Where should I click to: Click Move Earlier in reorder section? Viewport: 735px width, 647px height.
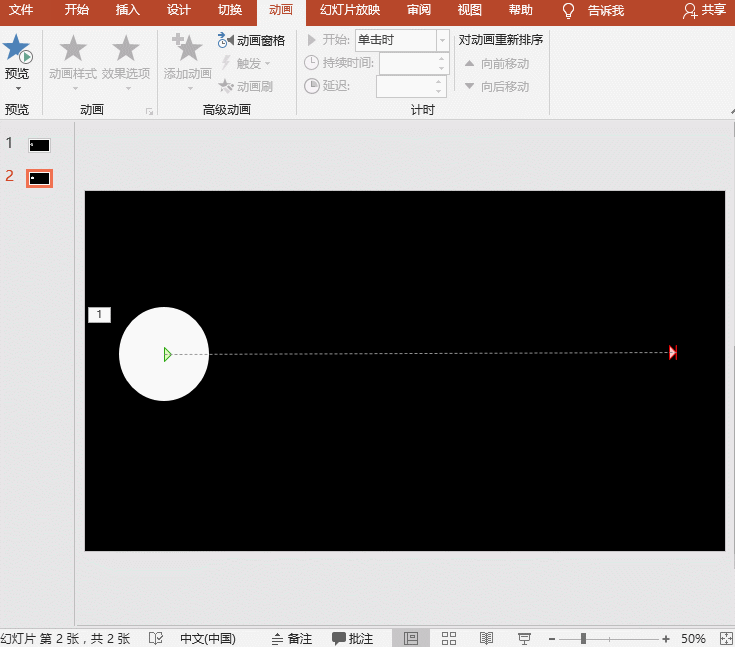[x=497, y=64]
